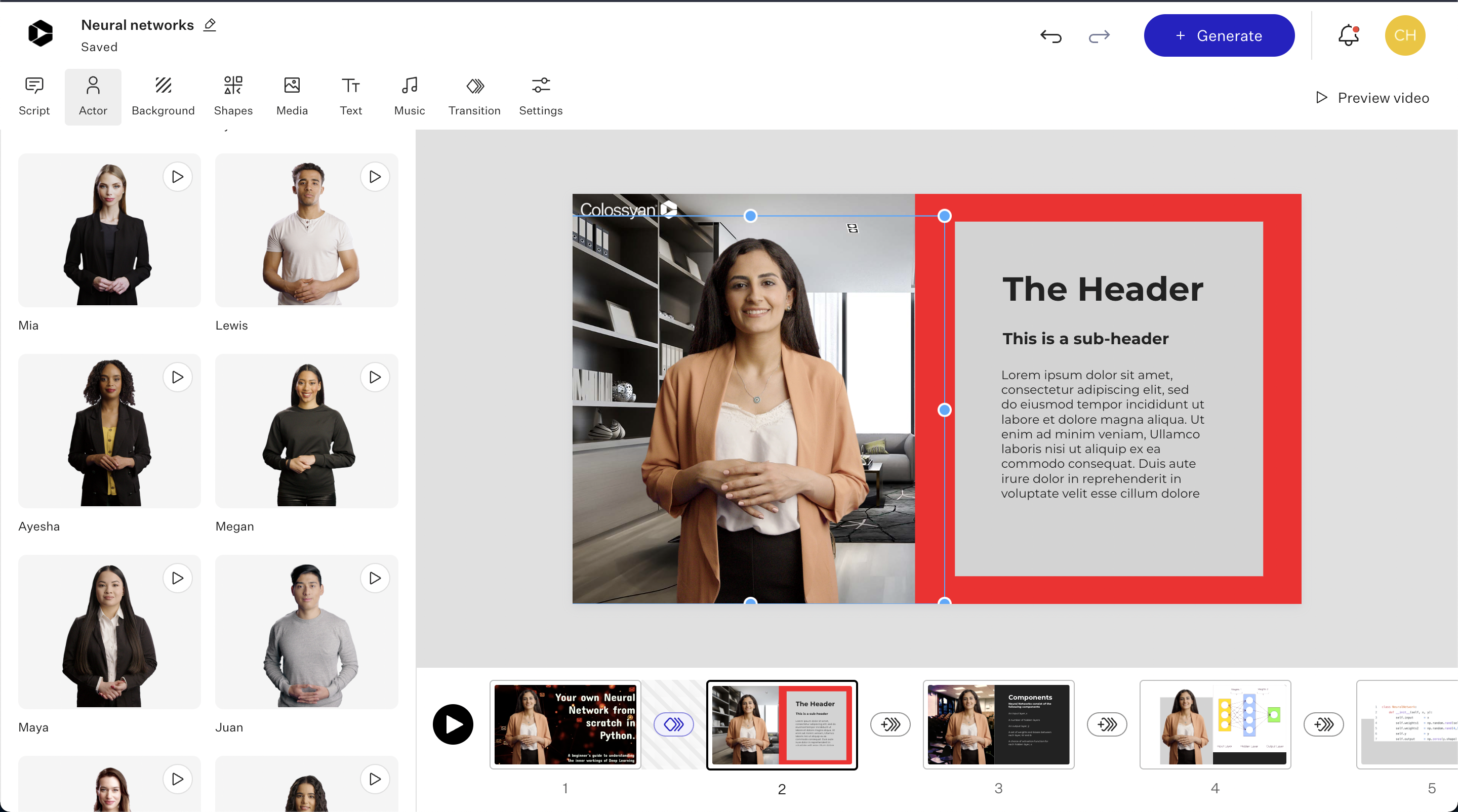The width and height of the screenshot is (1458, 812).
Task: Click Generate button to create video
Action: (1219, 36)
